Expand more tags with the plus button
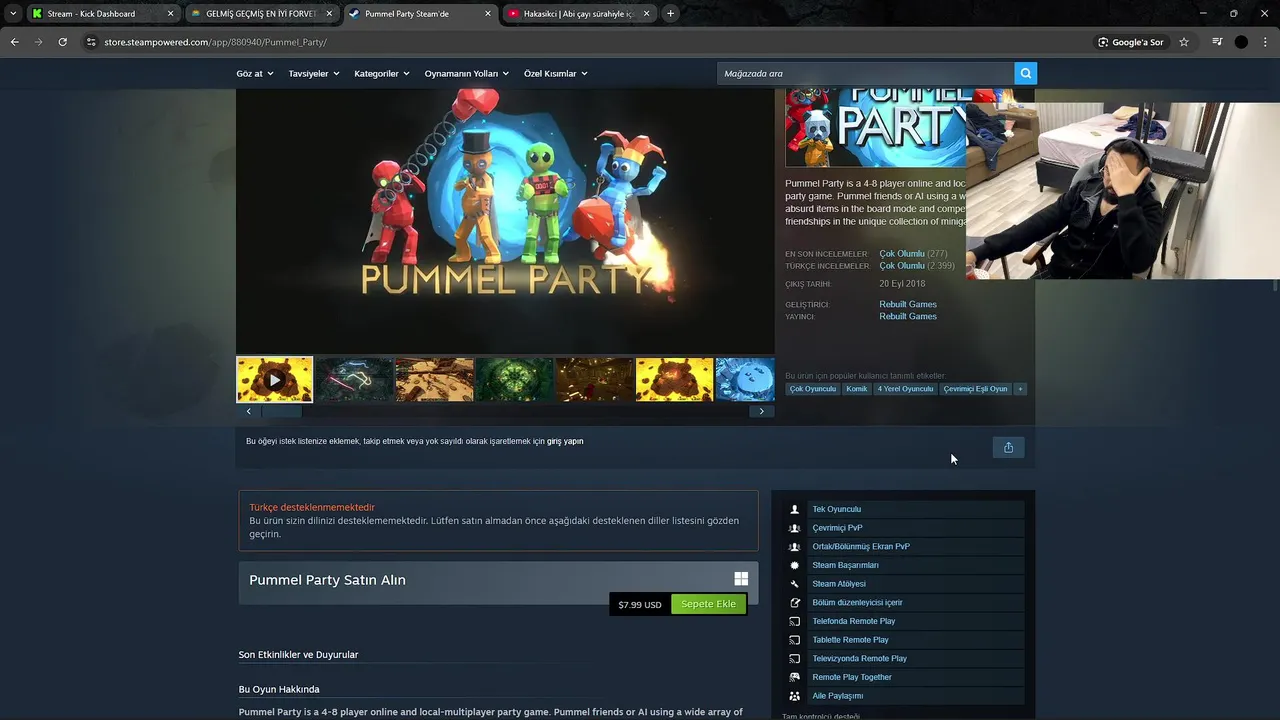Screen dimensions: 1280x720 [x=1020, y=389]
